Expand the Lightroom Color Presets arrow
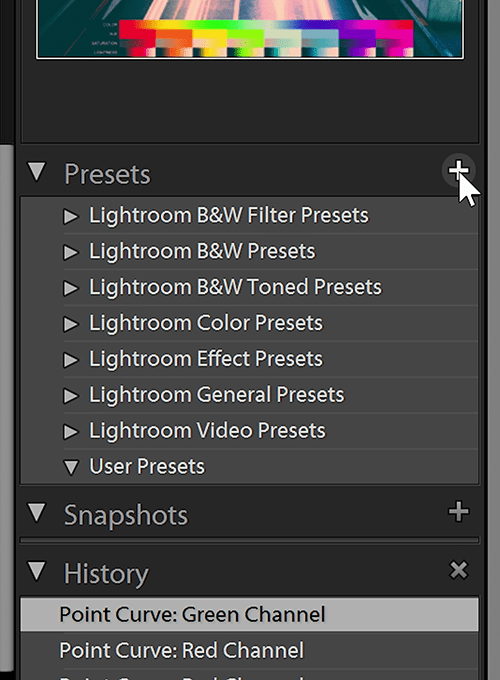 71,324
